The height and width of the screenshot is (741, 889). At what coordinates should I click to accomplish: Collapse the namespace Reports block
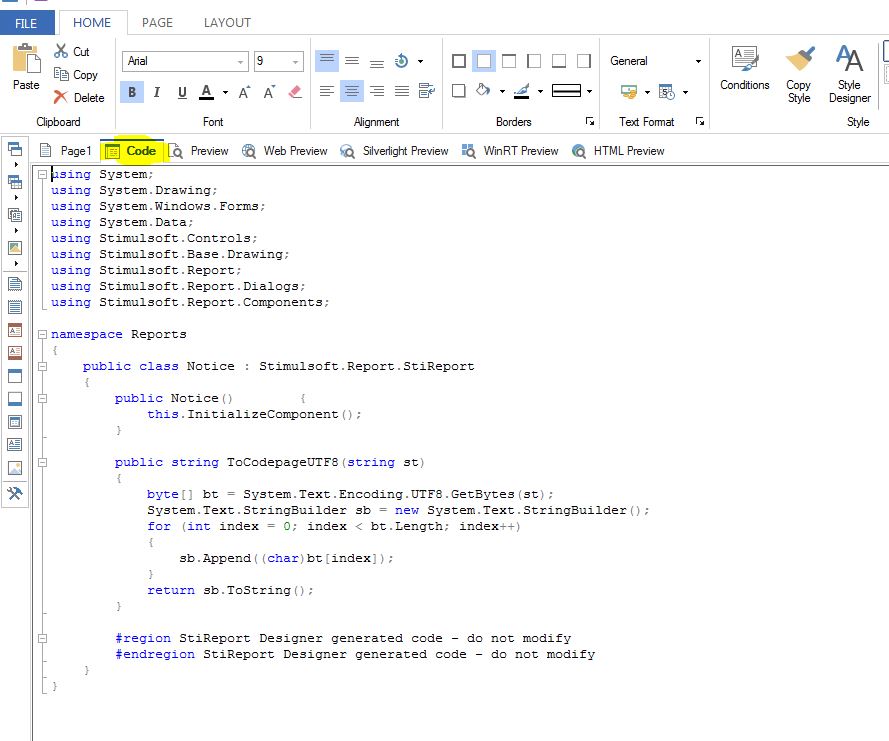42,334
